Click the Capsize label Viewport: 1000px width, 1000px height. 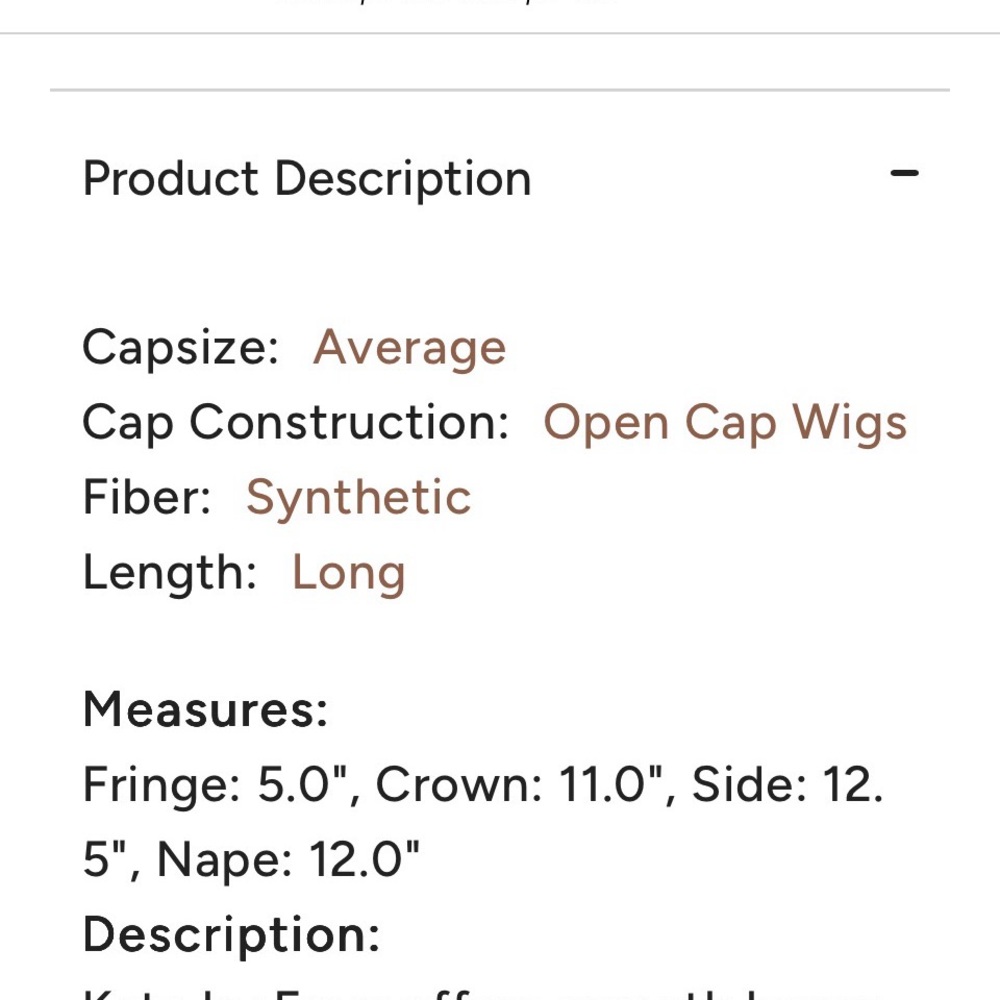180,348
